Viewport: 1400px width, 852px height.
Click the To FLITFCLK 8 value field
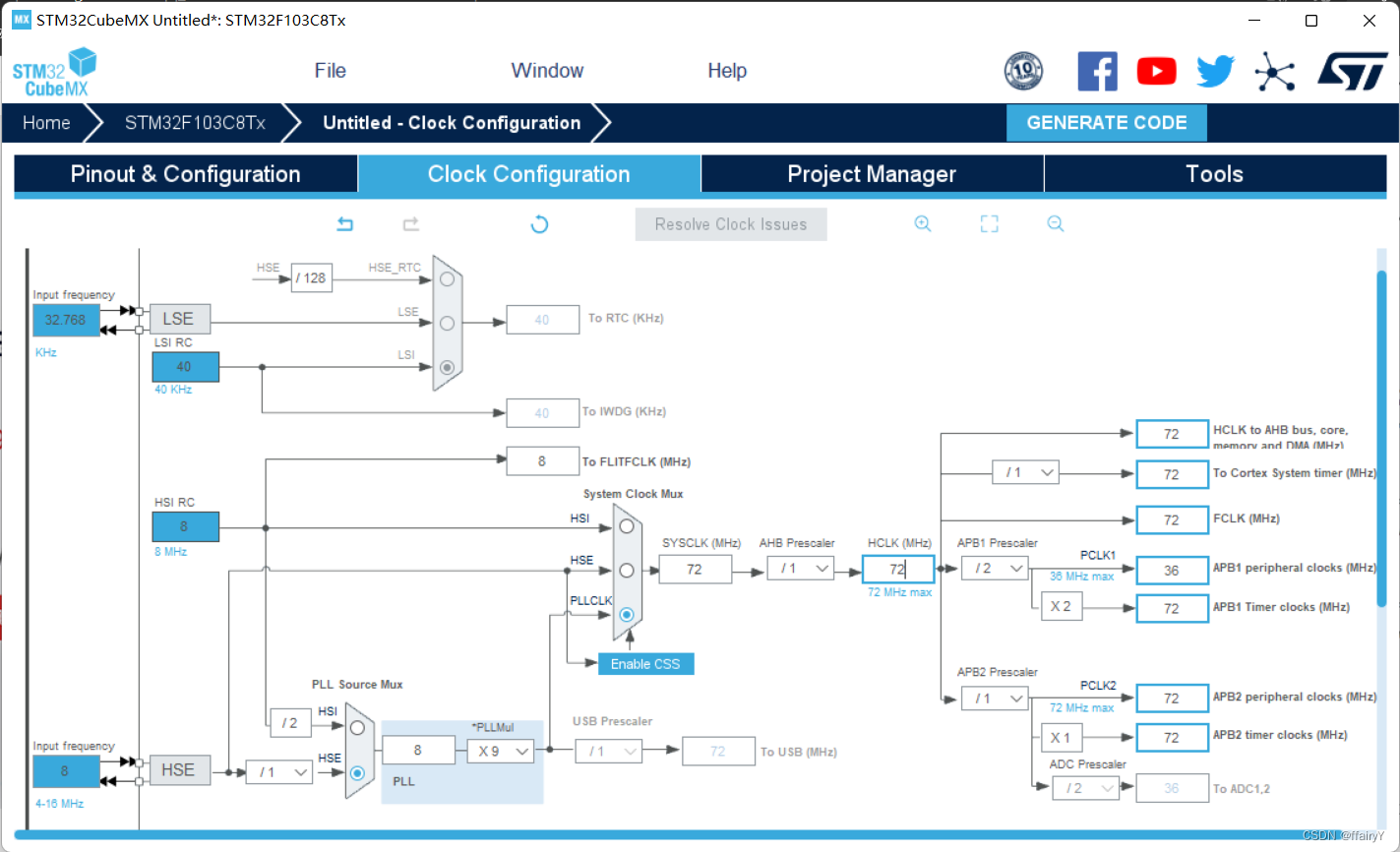[542, 461]
